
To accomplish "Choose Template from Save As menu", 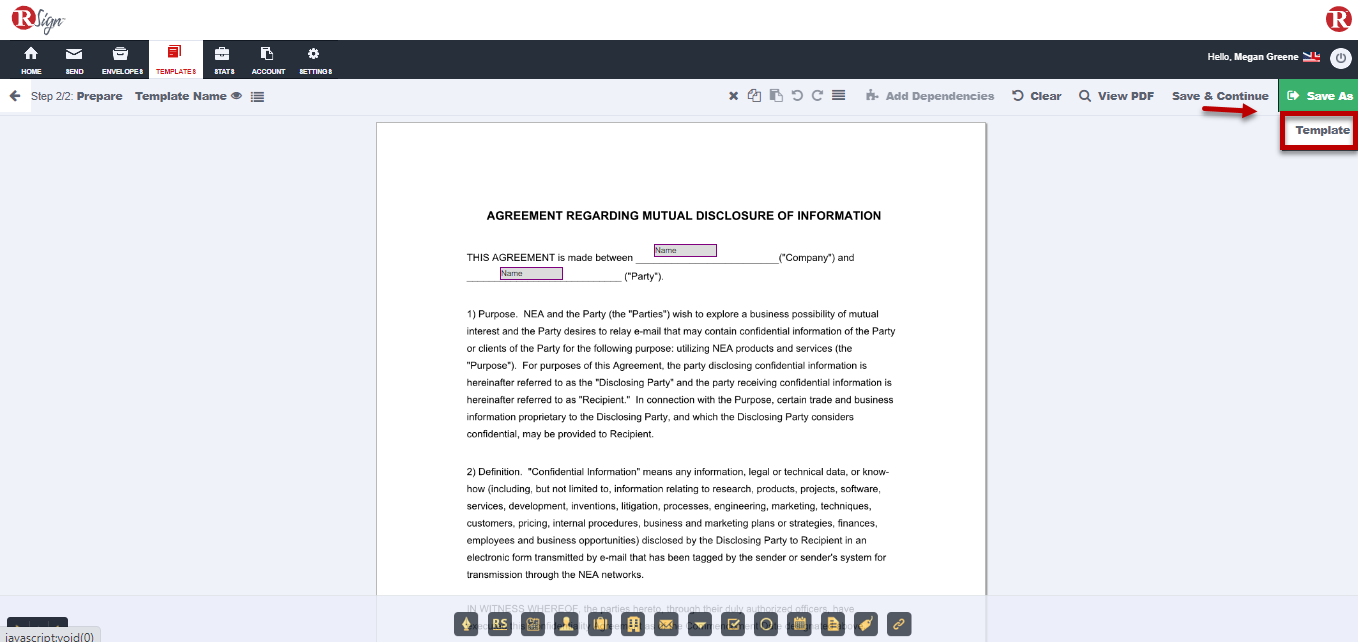I will tap(1322, 130).
